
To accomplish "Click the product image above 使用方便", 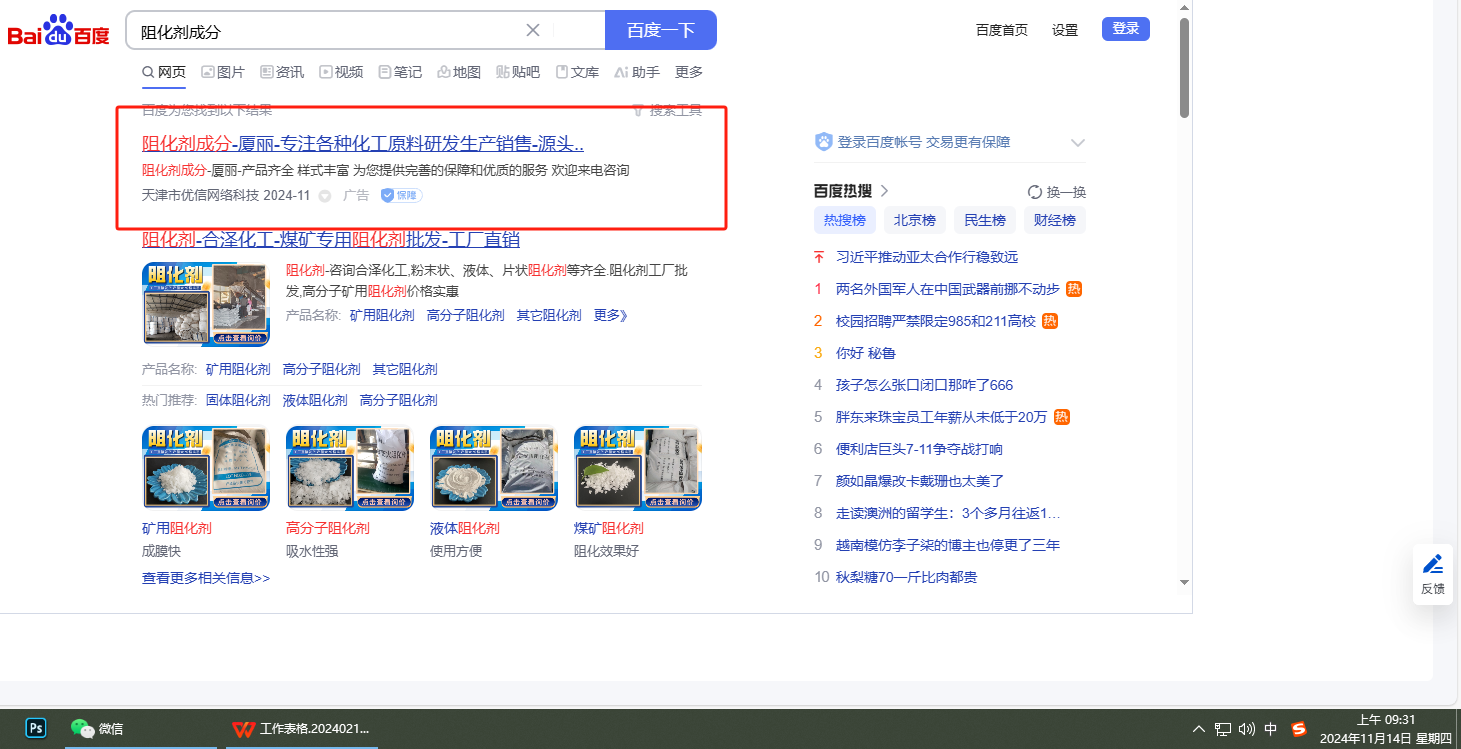I will coord(494,468).
